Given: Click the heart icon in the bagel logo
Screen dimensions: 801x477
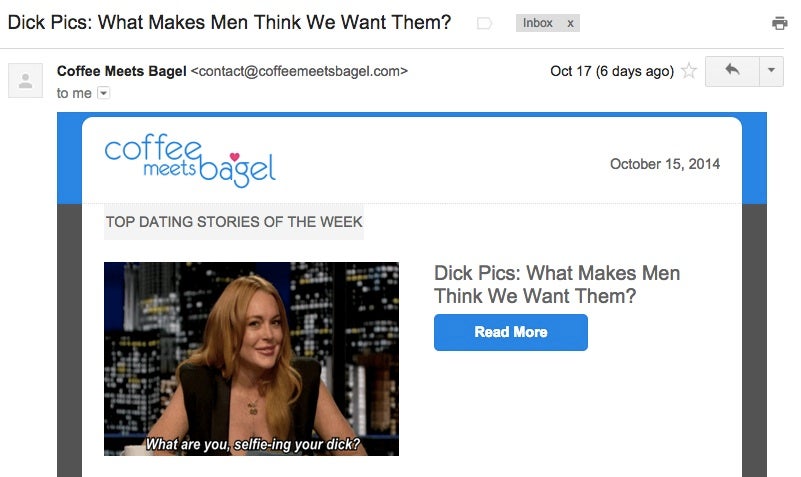Looking at the screenshot, I should [x=234, y=156].
